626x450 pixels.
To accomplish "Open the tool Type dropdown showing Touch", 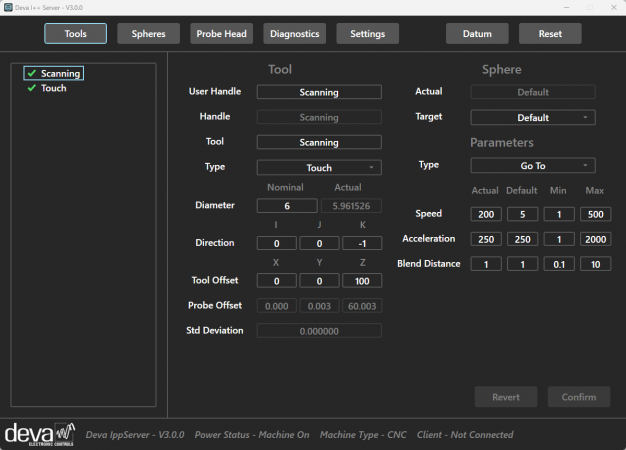I will [x=319, y=168].
